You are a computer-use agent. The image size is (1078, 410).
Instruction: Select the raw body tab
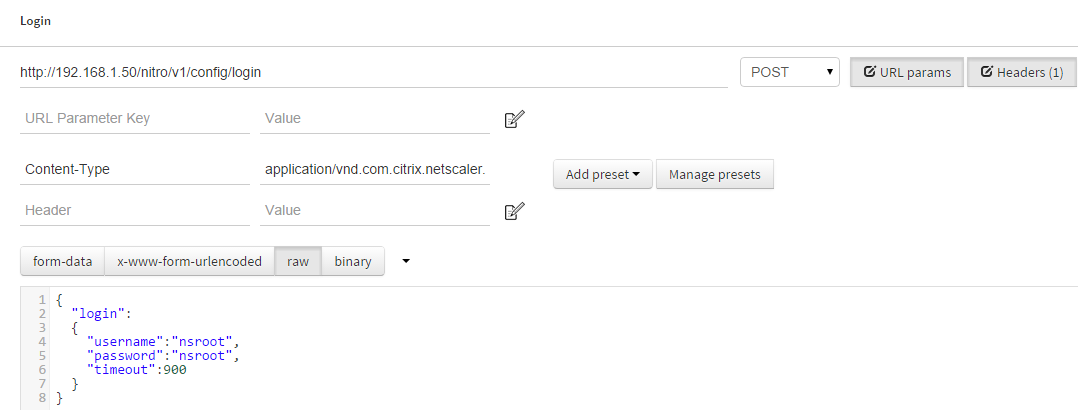[298, 262]
